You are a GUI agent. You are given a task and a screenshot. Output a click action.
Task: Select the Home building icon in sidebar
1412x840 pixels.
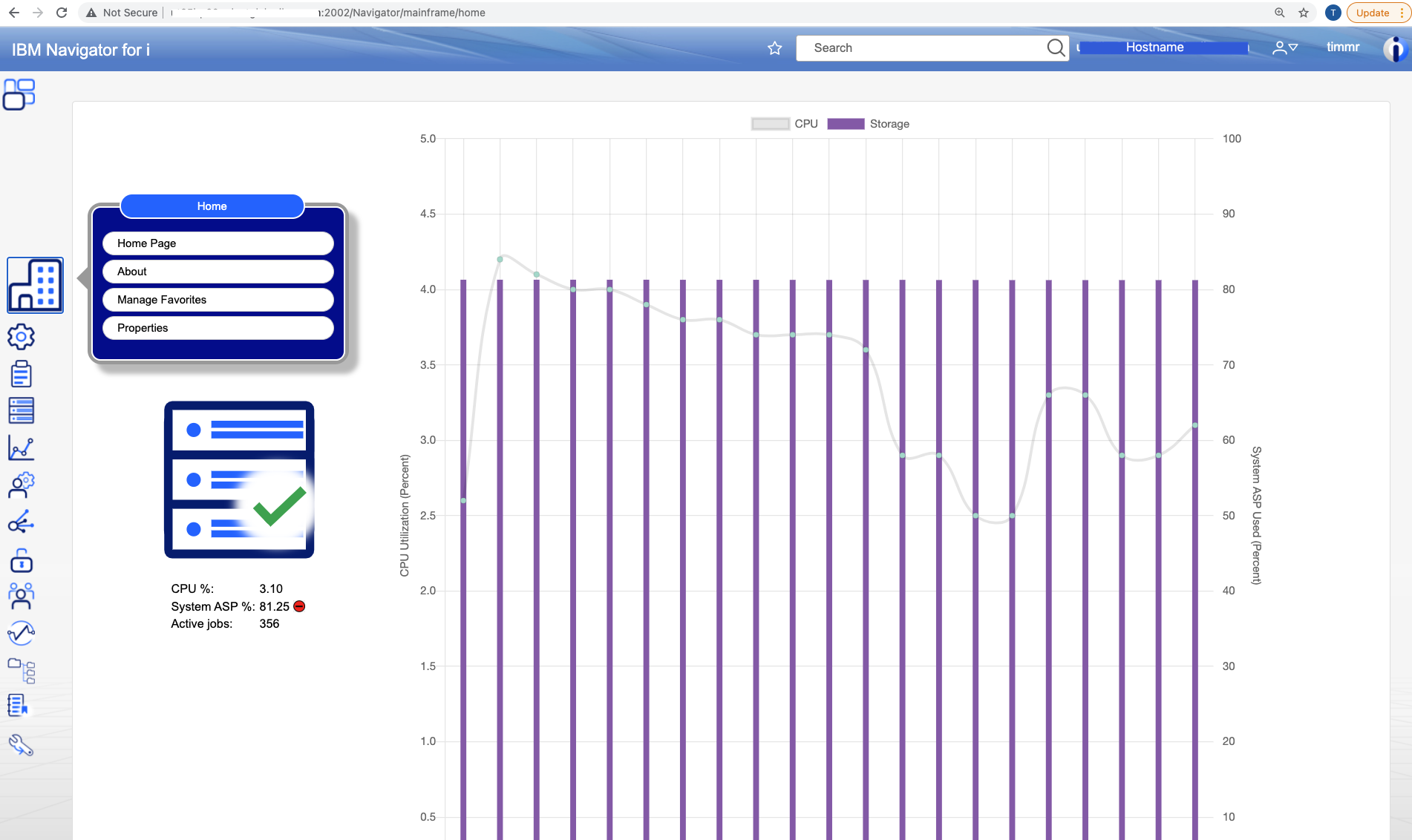pos(35,286)
